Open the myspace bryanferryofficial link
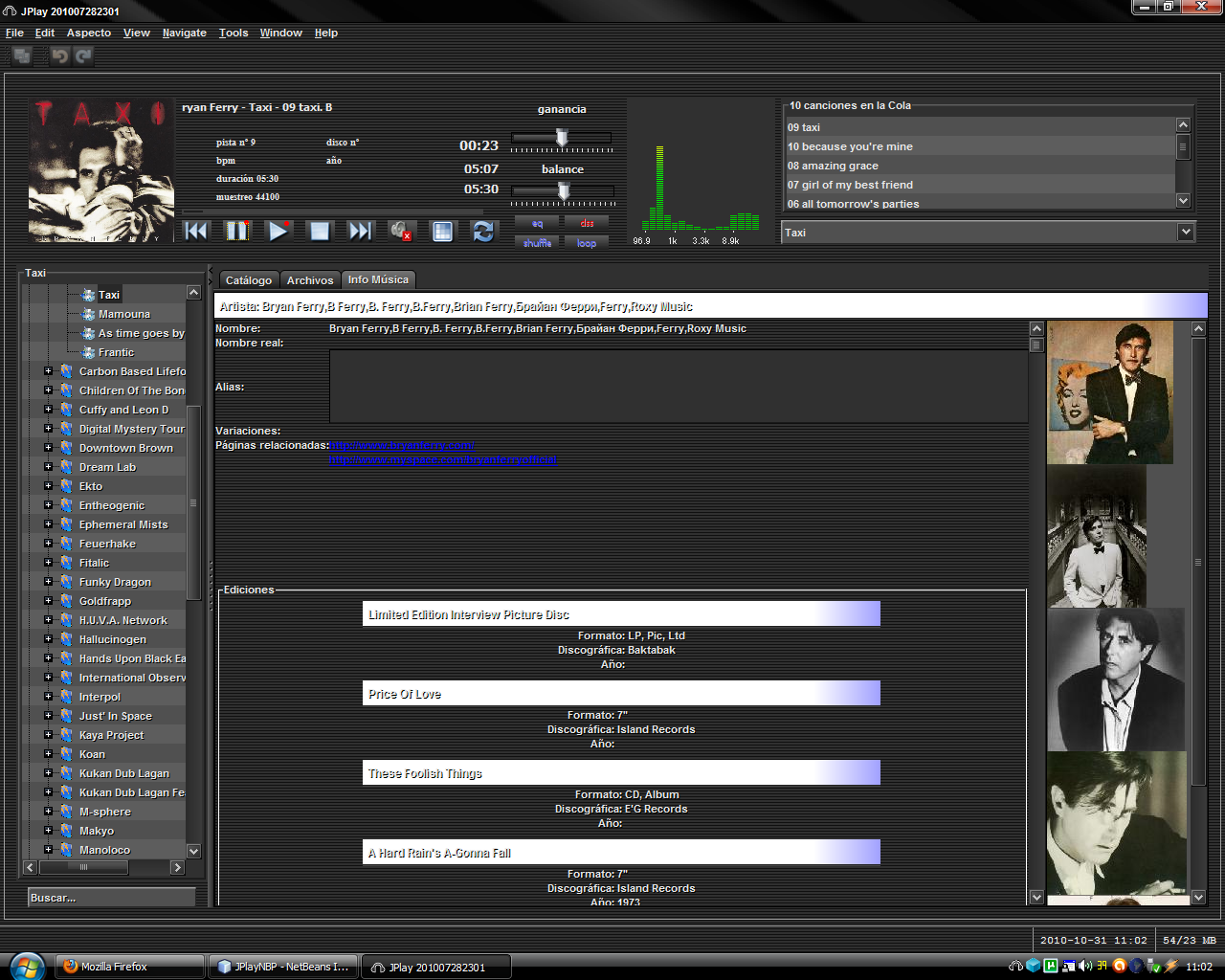The height and width of the screenshot is (980, 1225). [x=443, y=459]
